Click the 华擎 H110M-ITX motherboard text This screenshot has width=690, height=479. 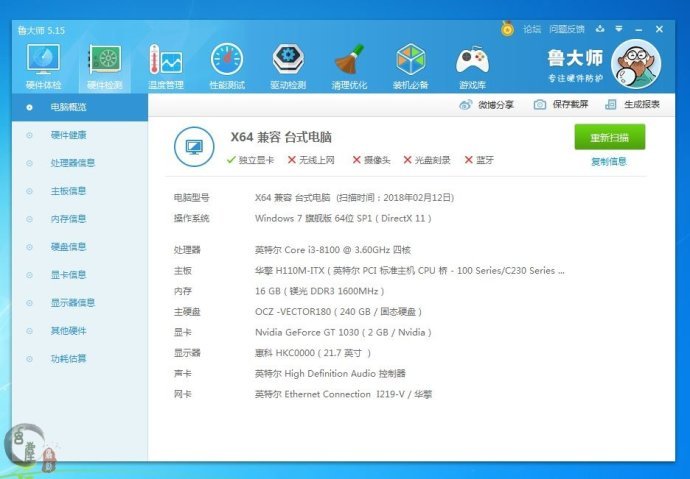point(410,271)
